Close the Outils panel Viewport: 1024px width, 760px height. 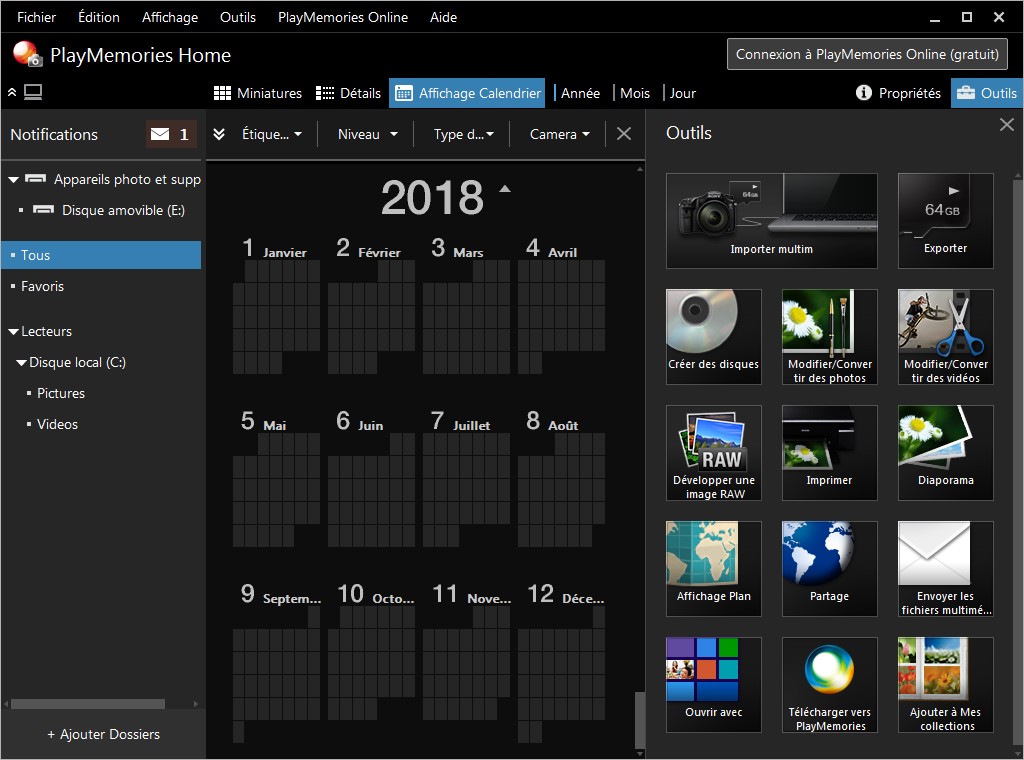[x=1006, y=124]
